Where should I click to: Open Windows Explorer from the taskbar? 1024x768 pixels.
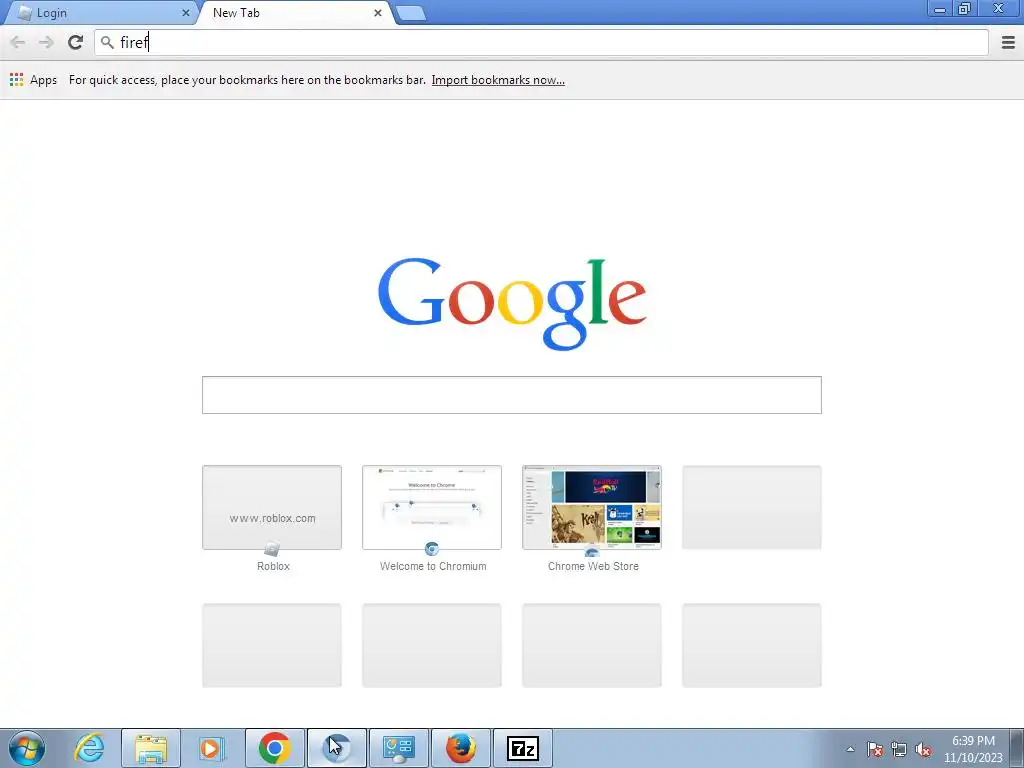(151, 748)
